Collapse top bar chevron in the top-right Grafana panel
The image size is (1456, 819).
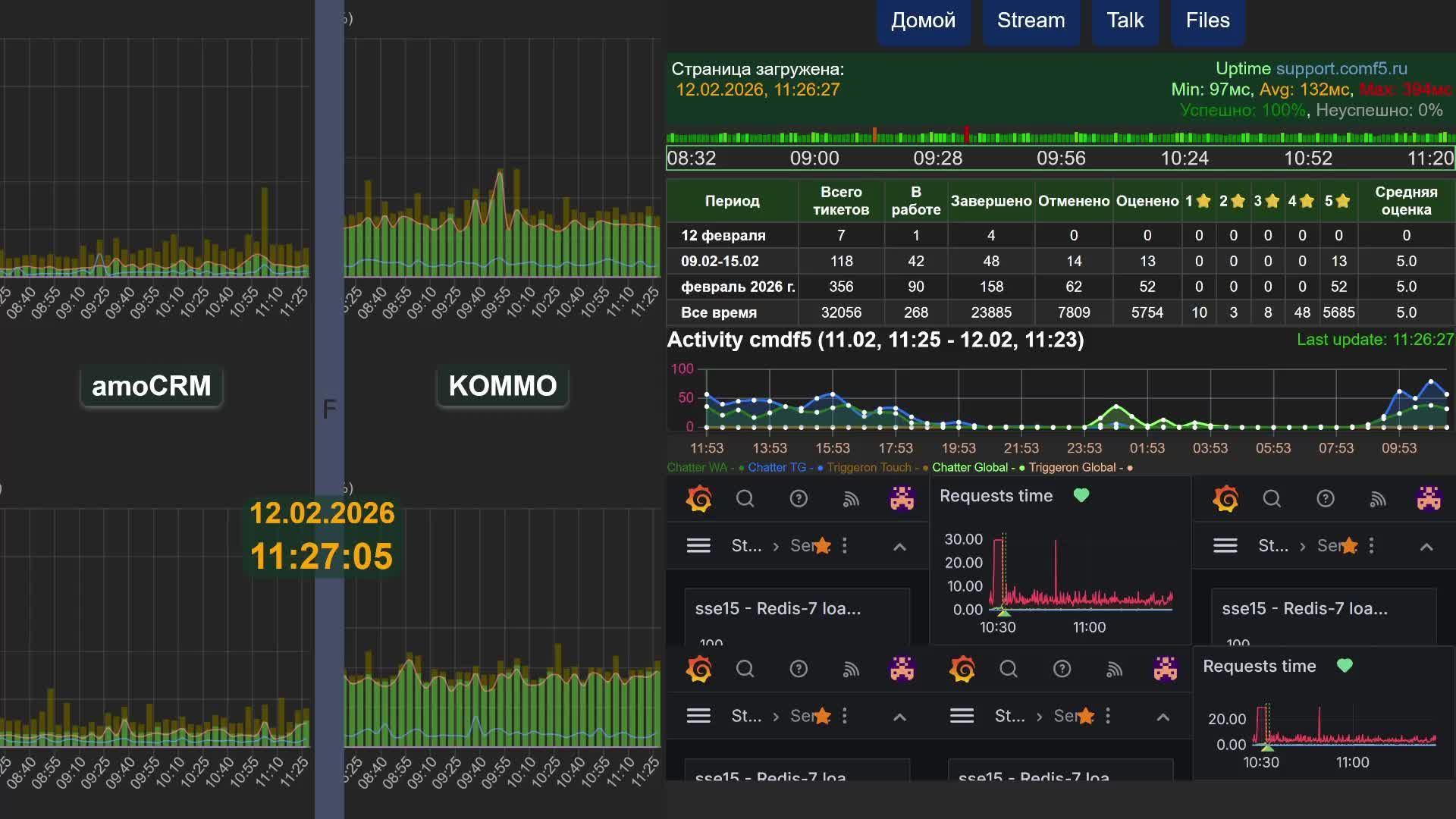pos(1426,547)
